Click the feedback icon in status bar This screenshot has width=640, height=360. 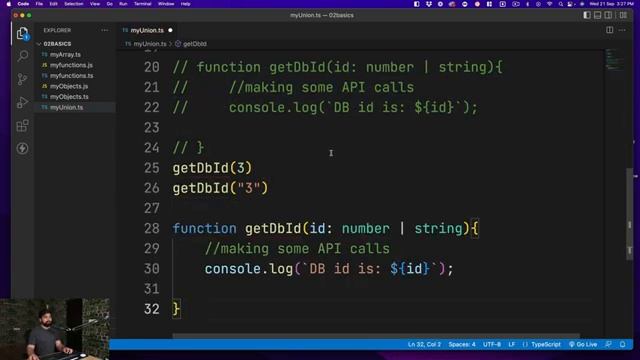point(609,344)
